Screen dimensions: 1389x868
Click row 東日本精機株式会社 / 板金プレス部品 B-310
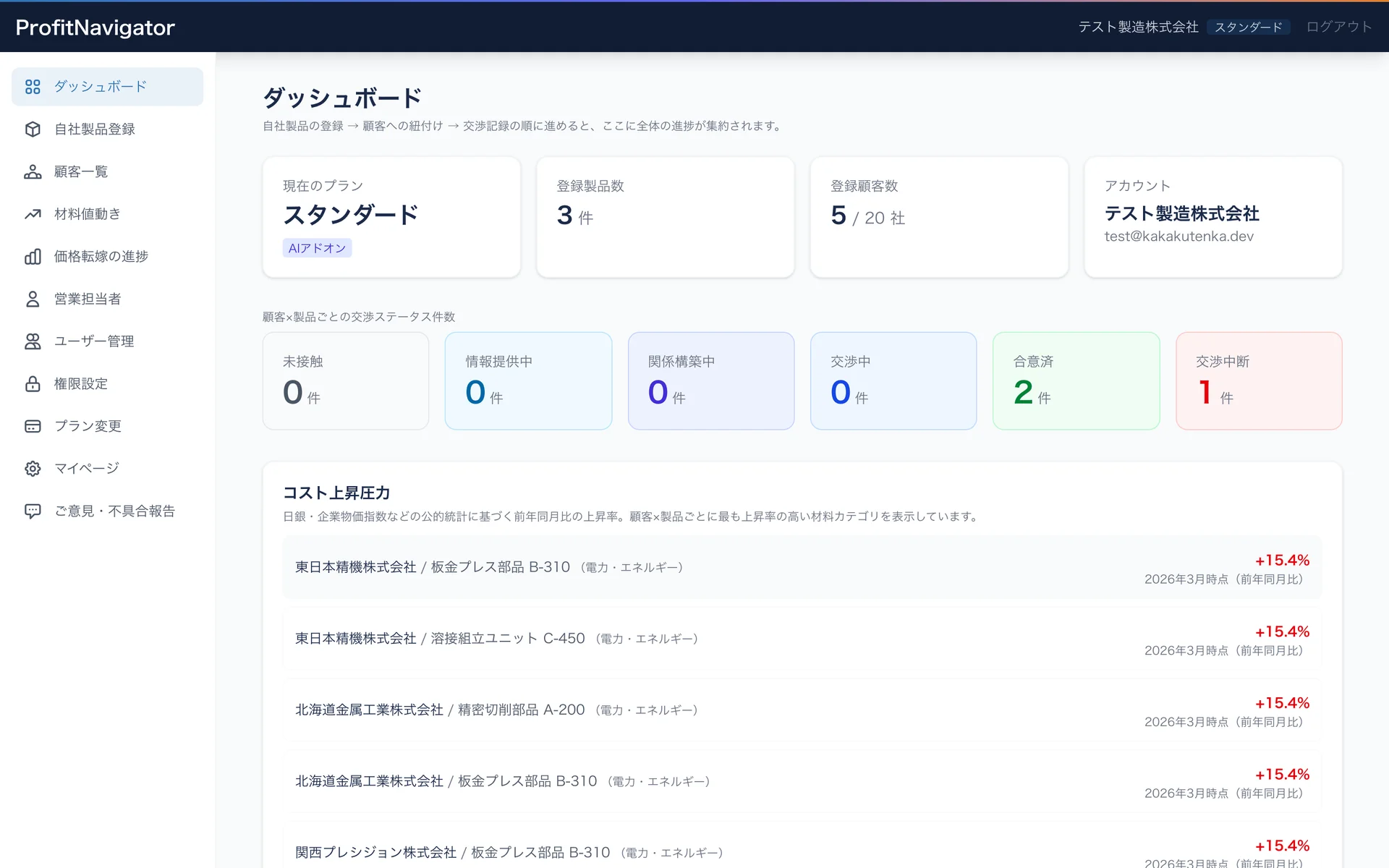(802, 568)
